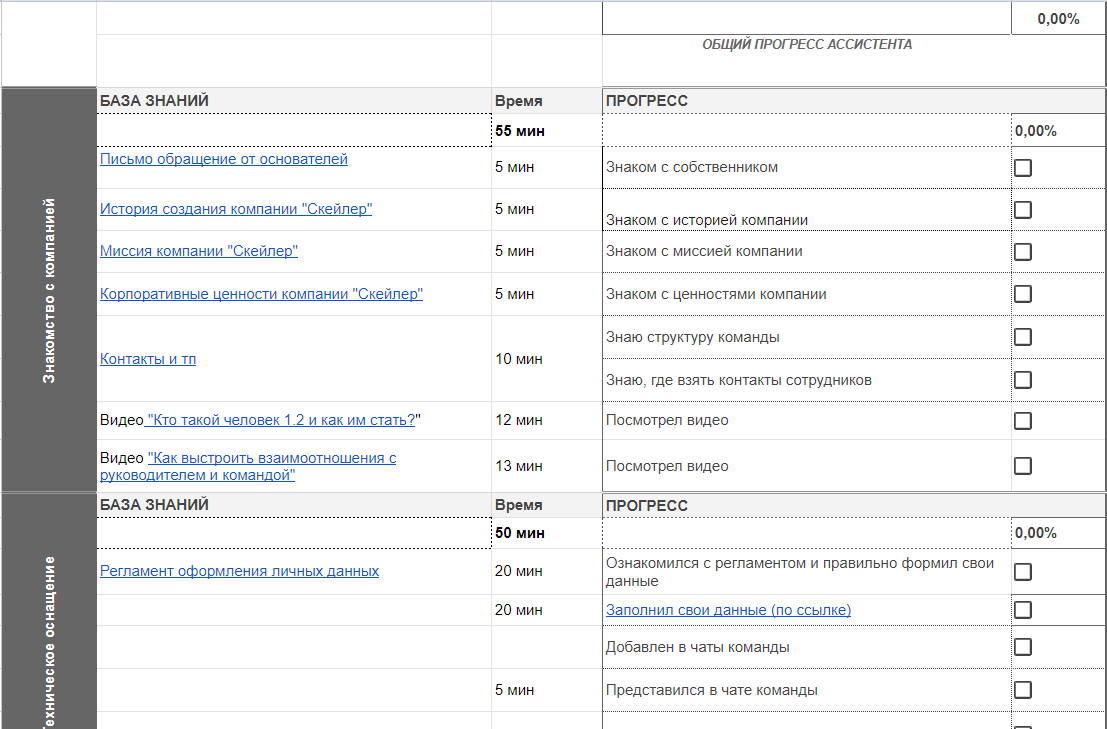Follow the "Заполнил свои данные (по ссылке)" link

tap(728, 610)
